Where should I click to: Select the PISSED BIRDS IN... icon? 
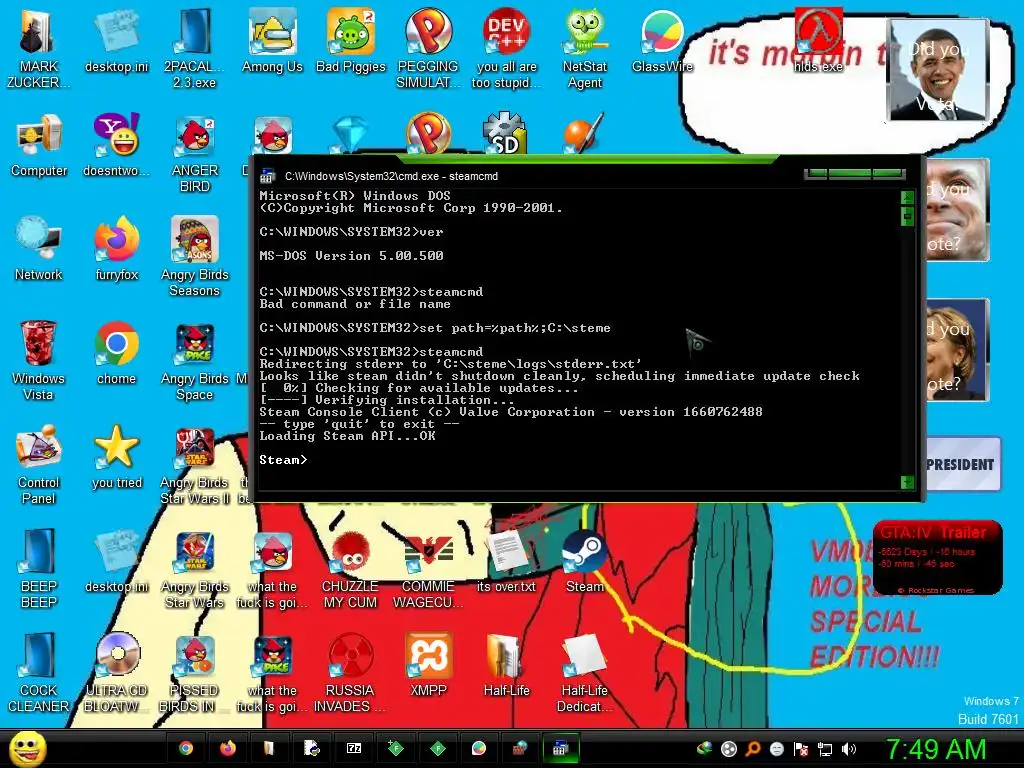point(194,672)
